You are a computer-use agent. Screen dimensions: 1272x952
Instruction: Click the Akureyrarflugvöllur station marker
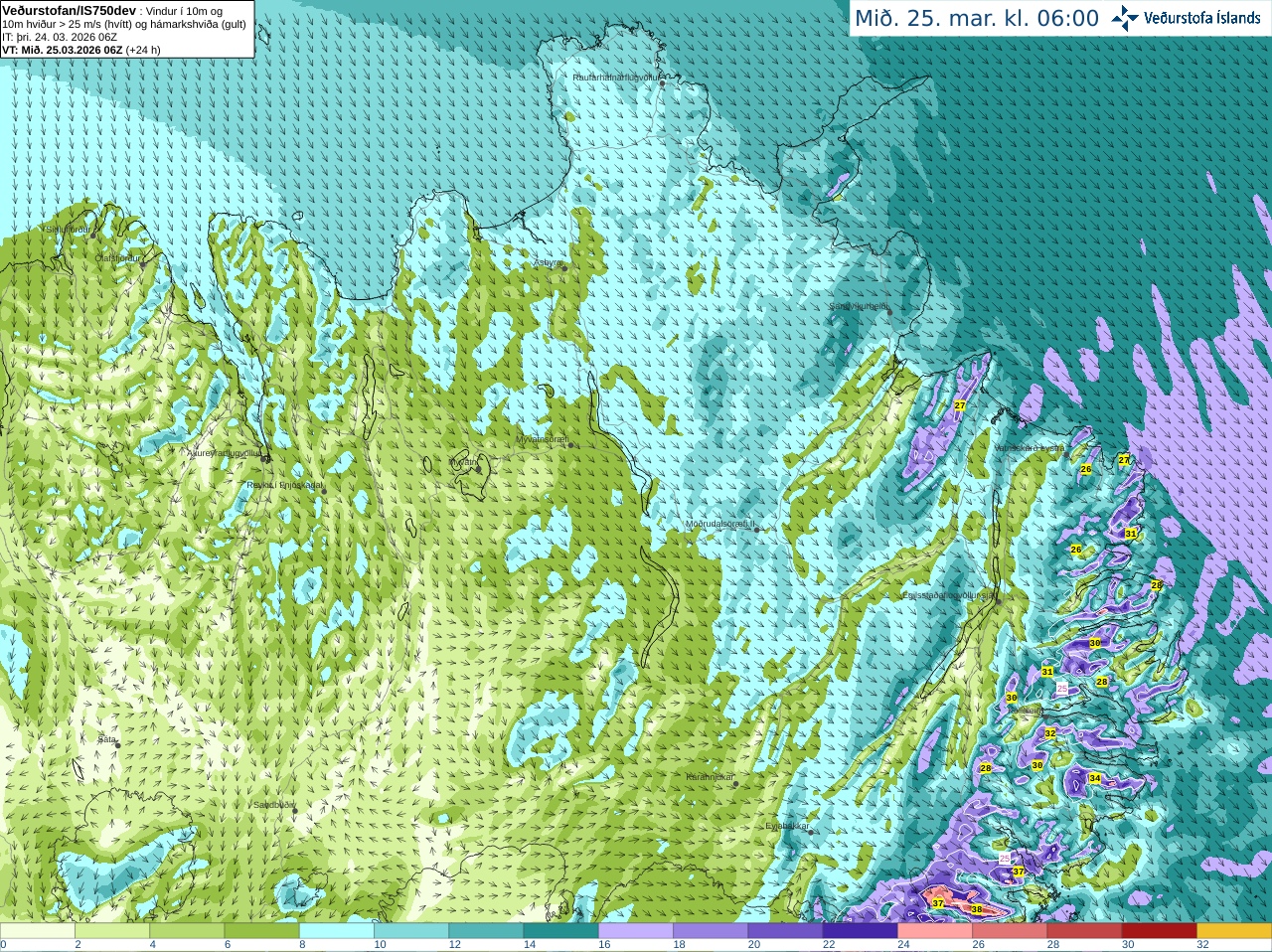(x=264, y=459)
